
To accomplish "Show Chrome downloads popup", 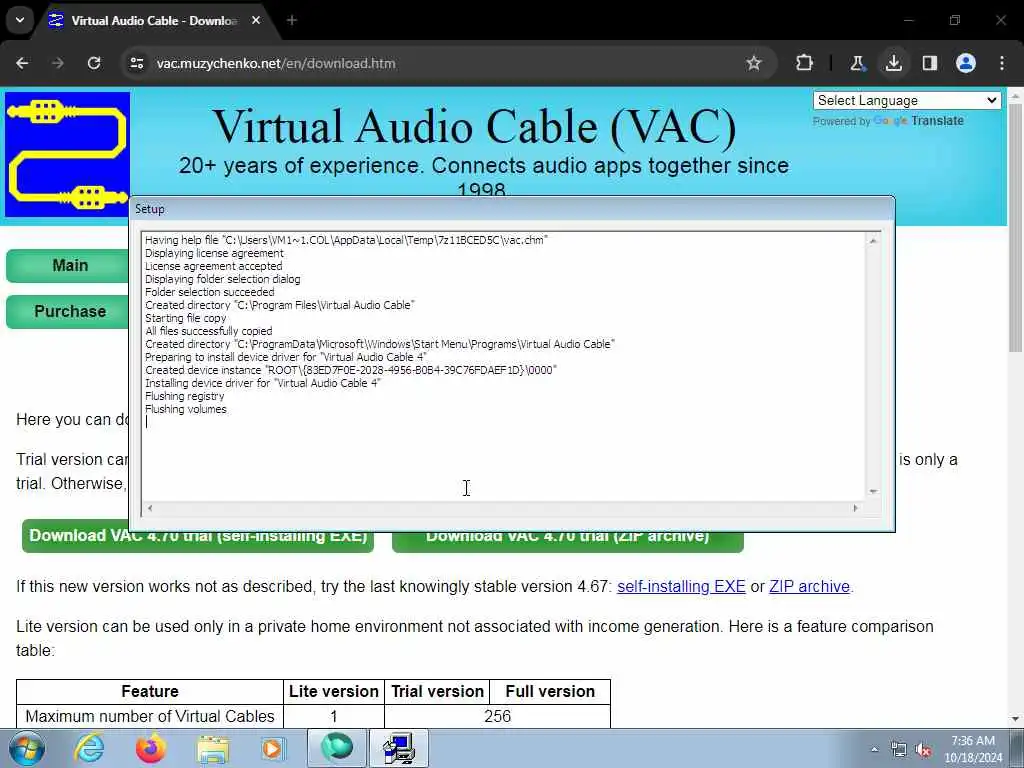I will coord(893,63).
